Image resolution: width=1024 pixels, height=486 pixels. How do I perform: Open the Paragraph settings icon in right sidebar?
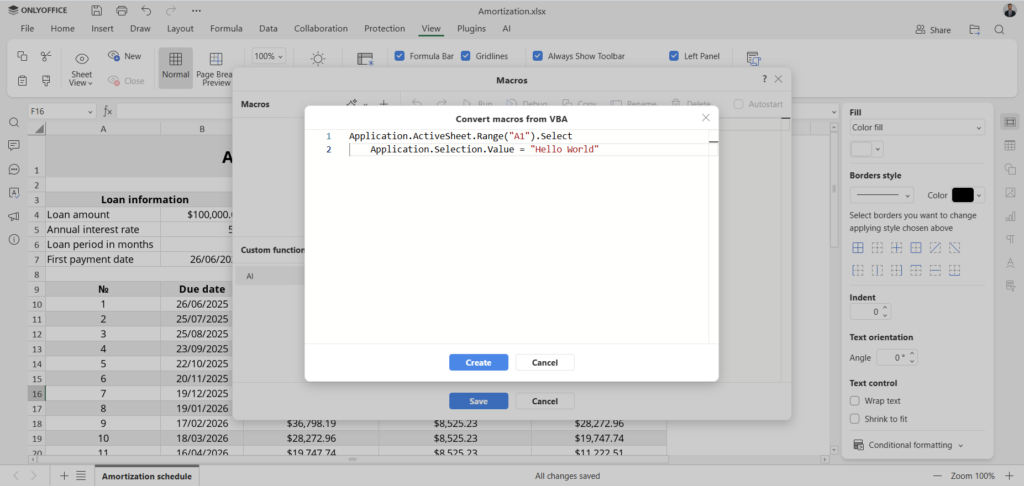pos(1010,239)
